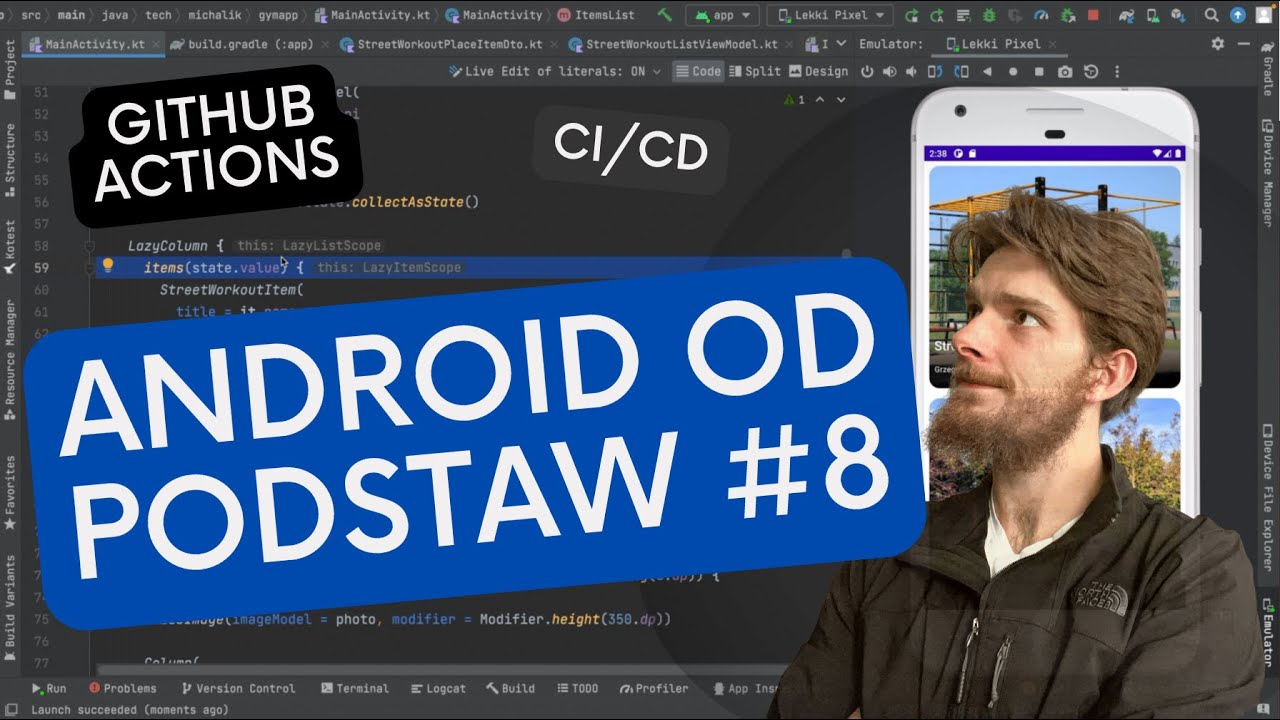Image resolution: width=1280 pixels, height=720 pixels.
Task: Click the emulator Volume Up icon
Action: [x=888, y=72]
